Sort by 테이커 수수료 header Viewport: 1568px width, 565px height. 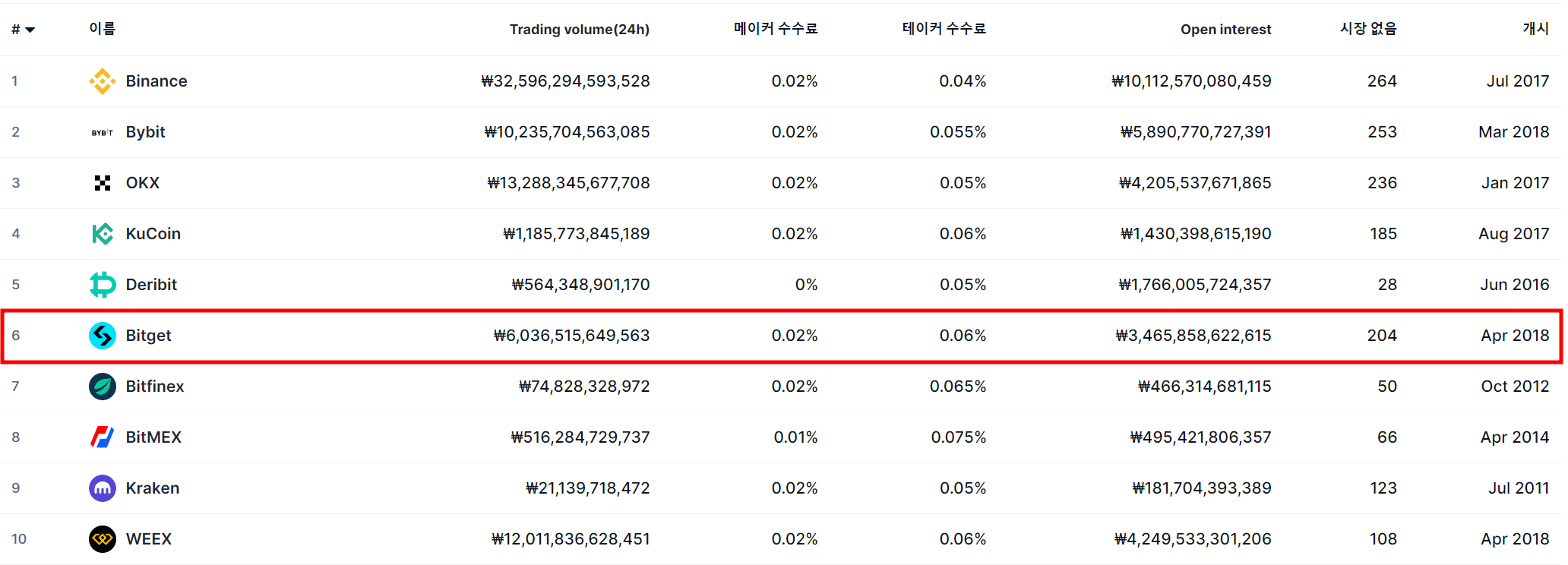944,29
